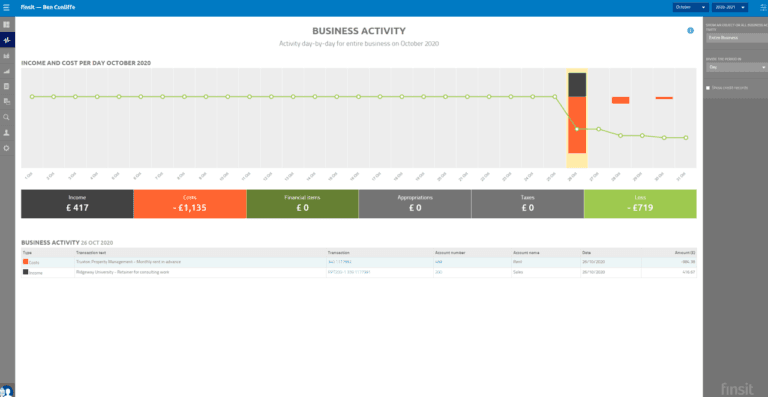Open the stamp sidebar icon
Viewport: 768px width, 397px height.
6,132
